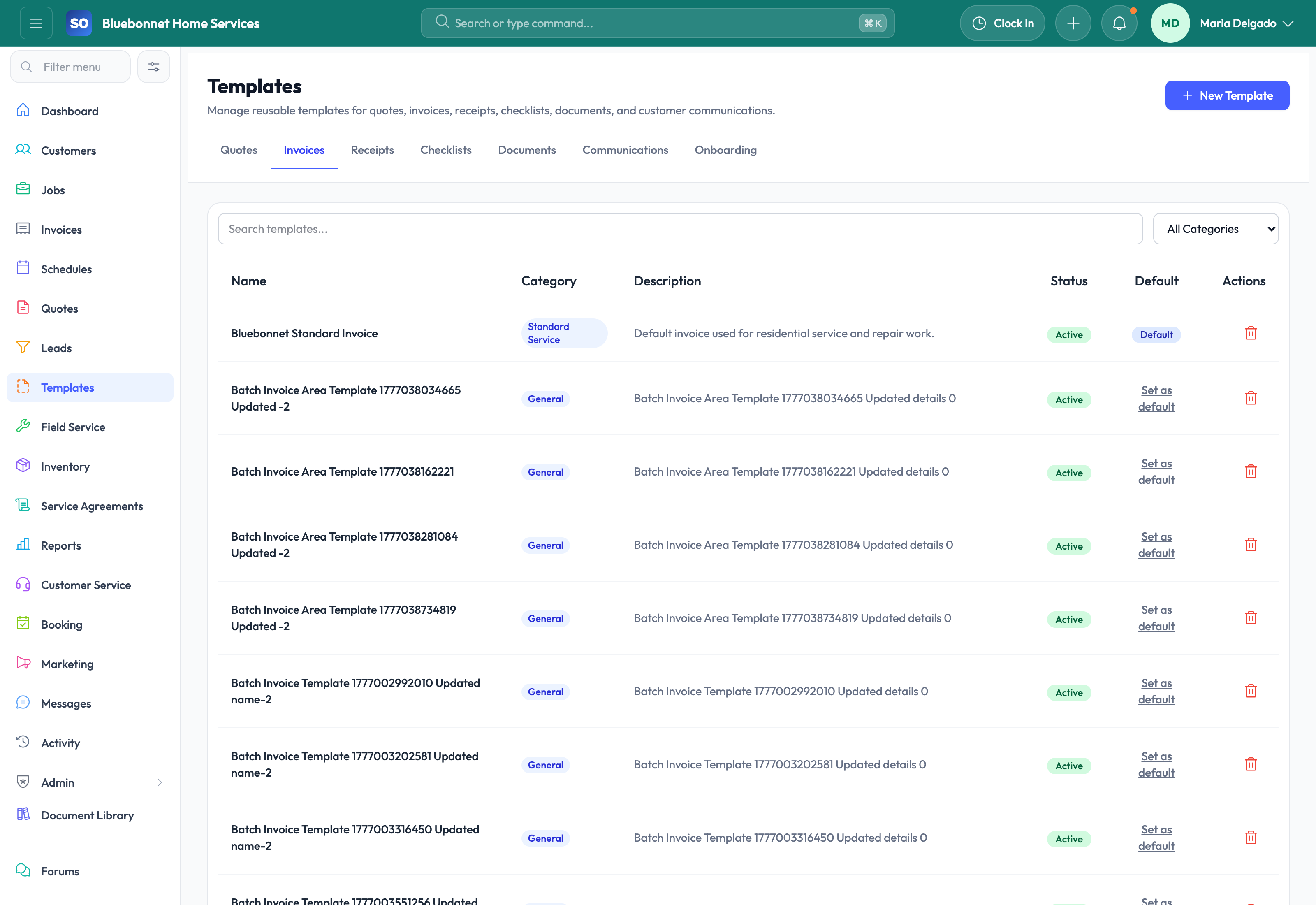Focus the Search or type command box

pyautogui.click(x=658, y=23)
